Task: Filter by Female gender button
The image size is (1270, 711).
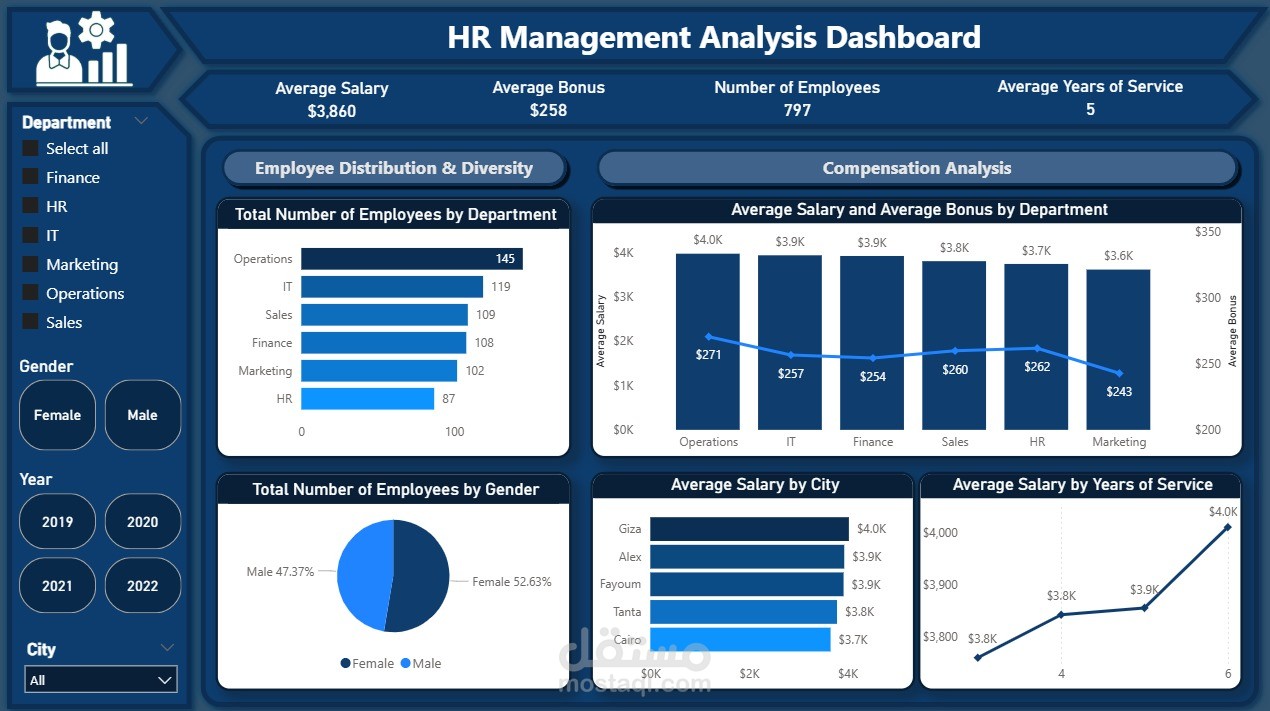Action: [x=57, y=415]
